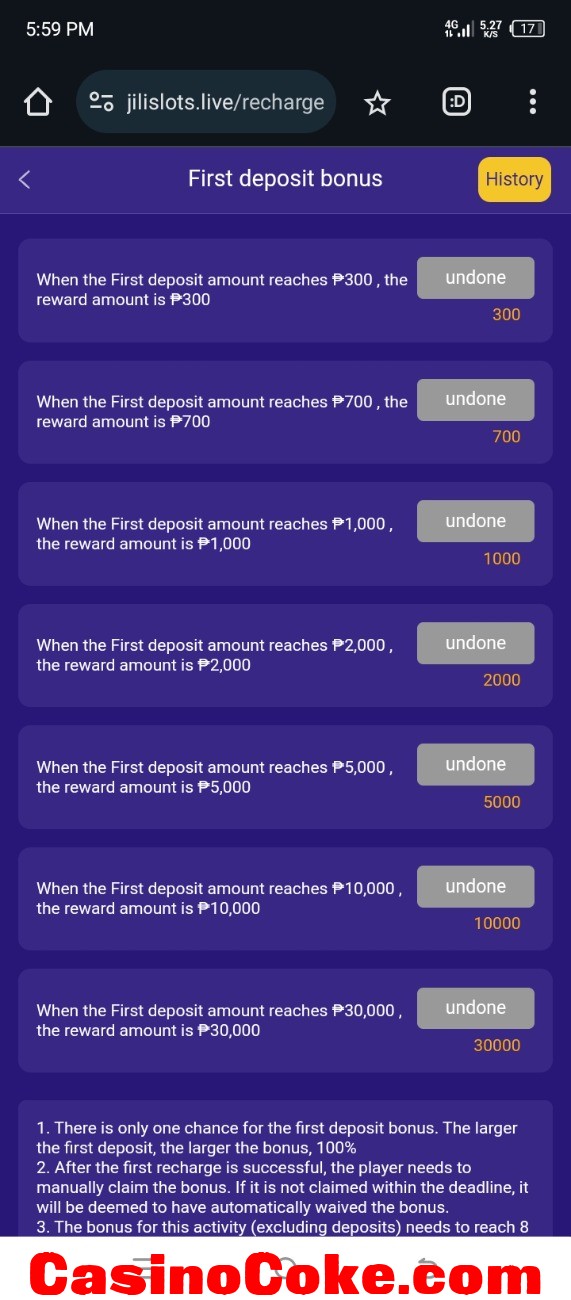The image size is (571, 1300).
Task: Tap the battery status indicator
Action: [528, 29]
